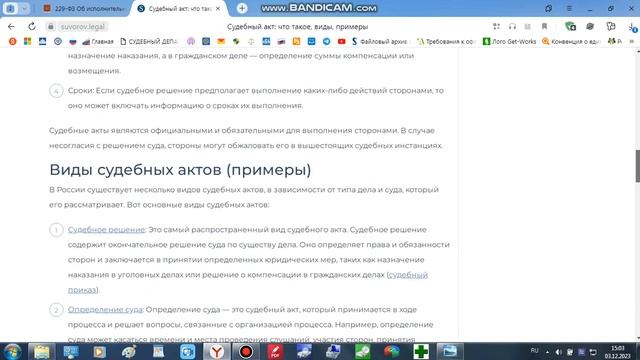Open the extensions puzzle icon
The width and height of the screenshot is (640, 360).
(x=611, y=26)
